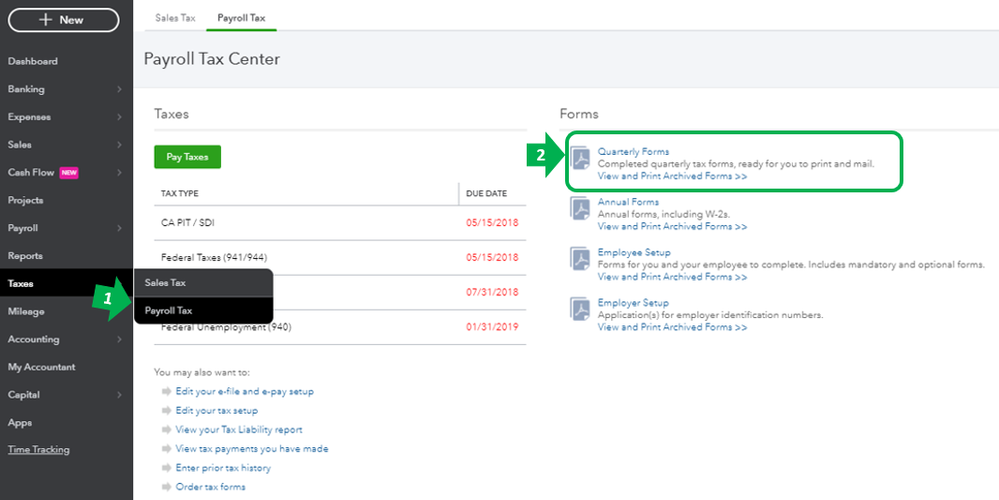Expand the Accounting sidebar submenu chevron
This screenshot has width=999, height=500.
coord(119,339)
